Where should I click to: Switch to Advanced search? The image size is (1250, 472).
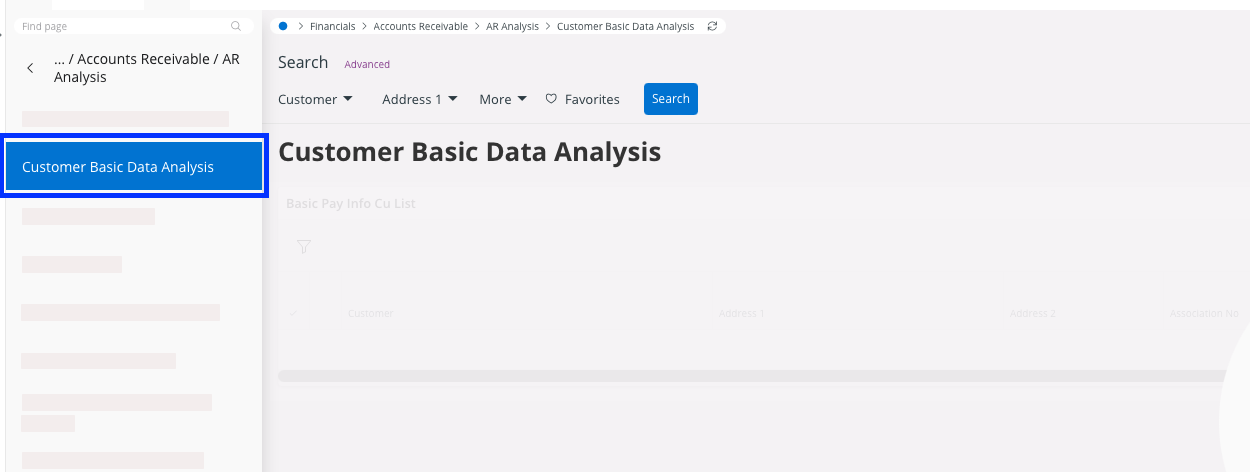[367, 64]
